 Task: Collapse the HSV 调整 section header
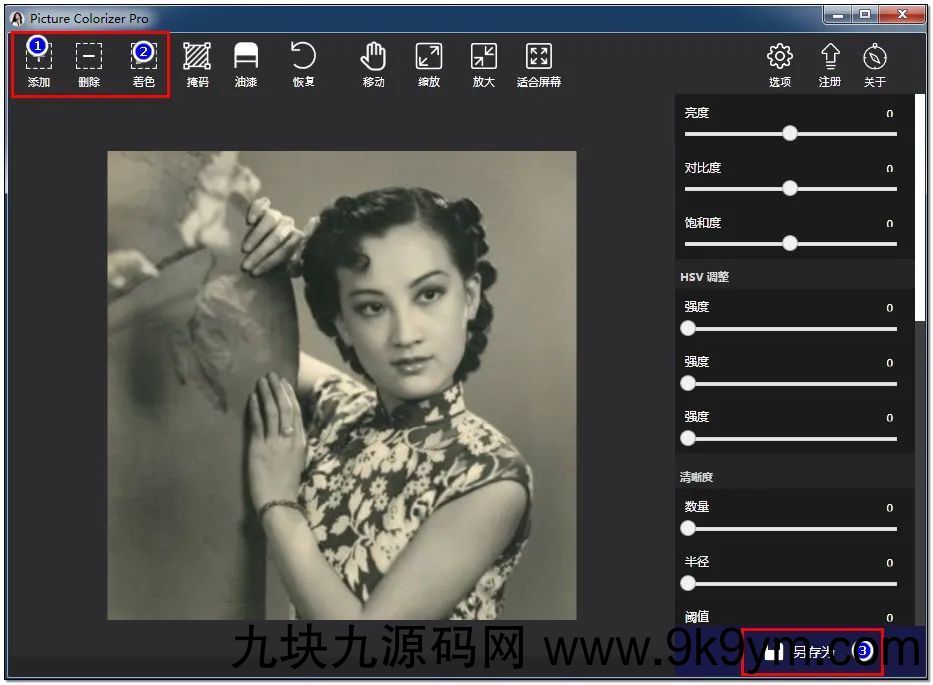pos(707,276)
